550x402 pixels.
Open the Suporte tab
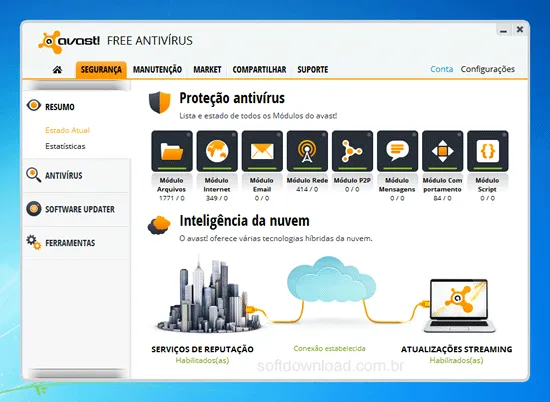coord(313,69)
